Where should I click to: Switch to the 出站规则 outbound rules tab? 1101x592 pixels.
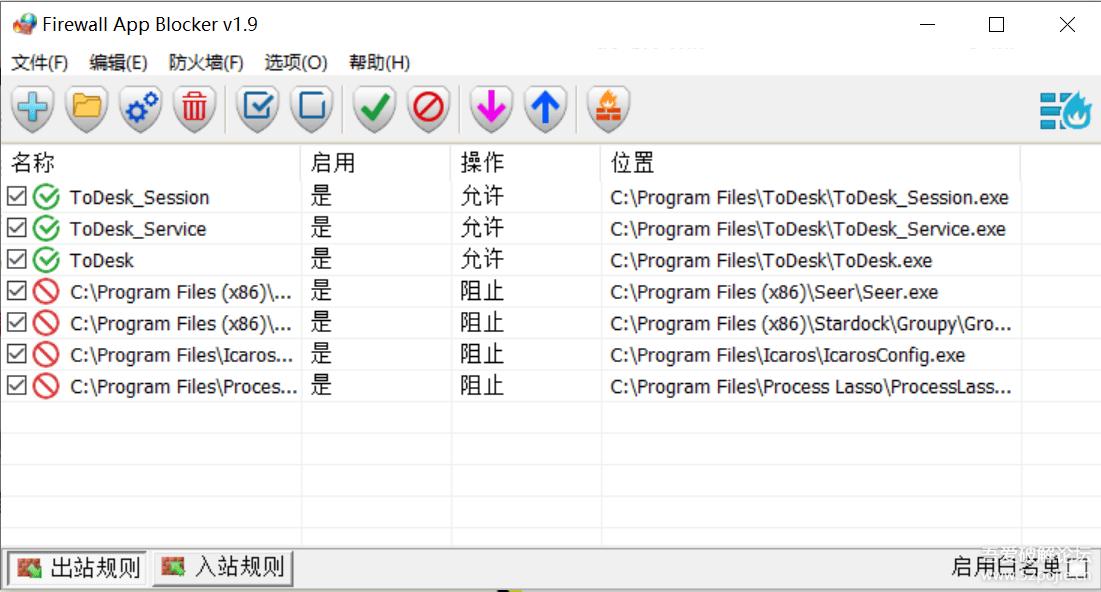point(77,567)
